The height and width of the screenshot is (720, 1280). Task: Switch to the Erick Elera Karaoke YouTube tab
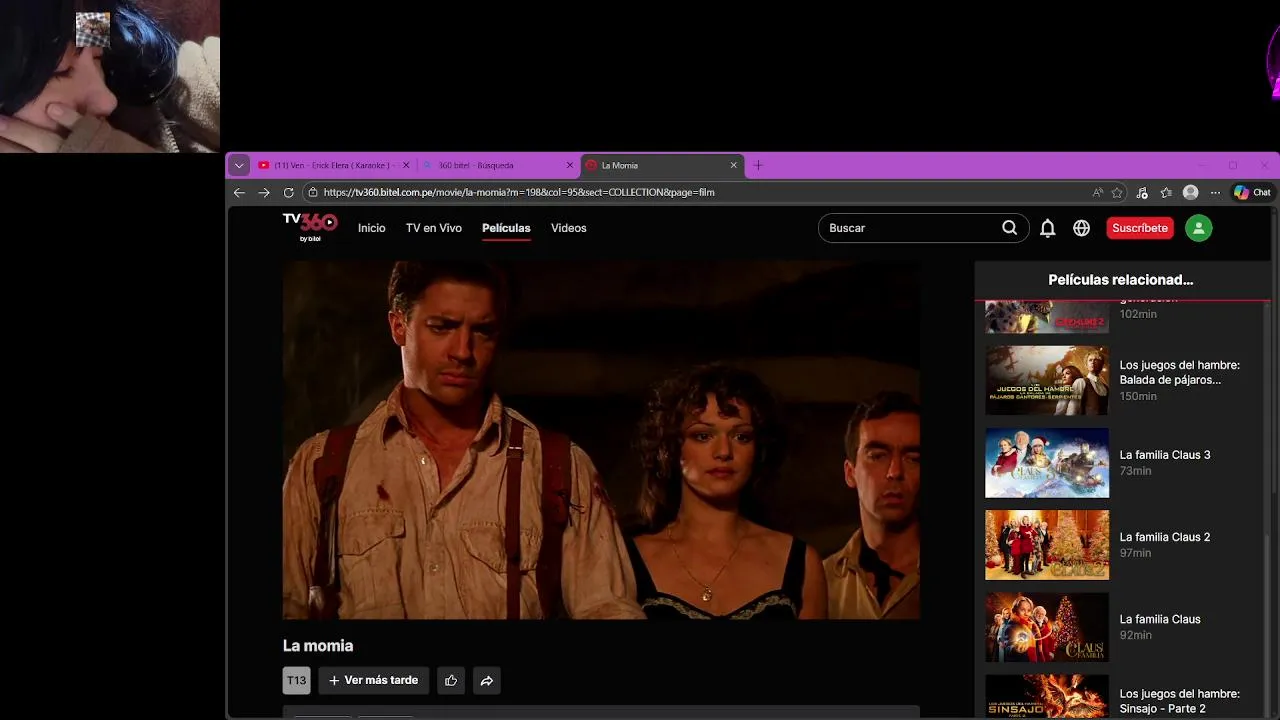(333, 165)
